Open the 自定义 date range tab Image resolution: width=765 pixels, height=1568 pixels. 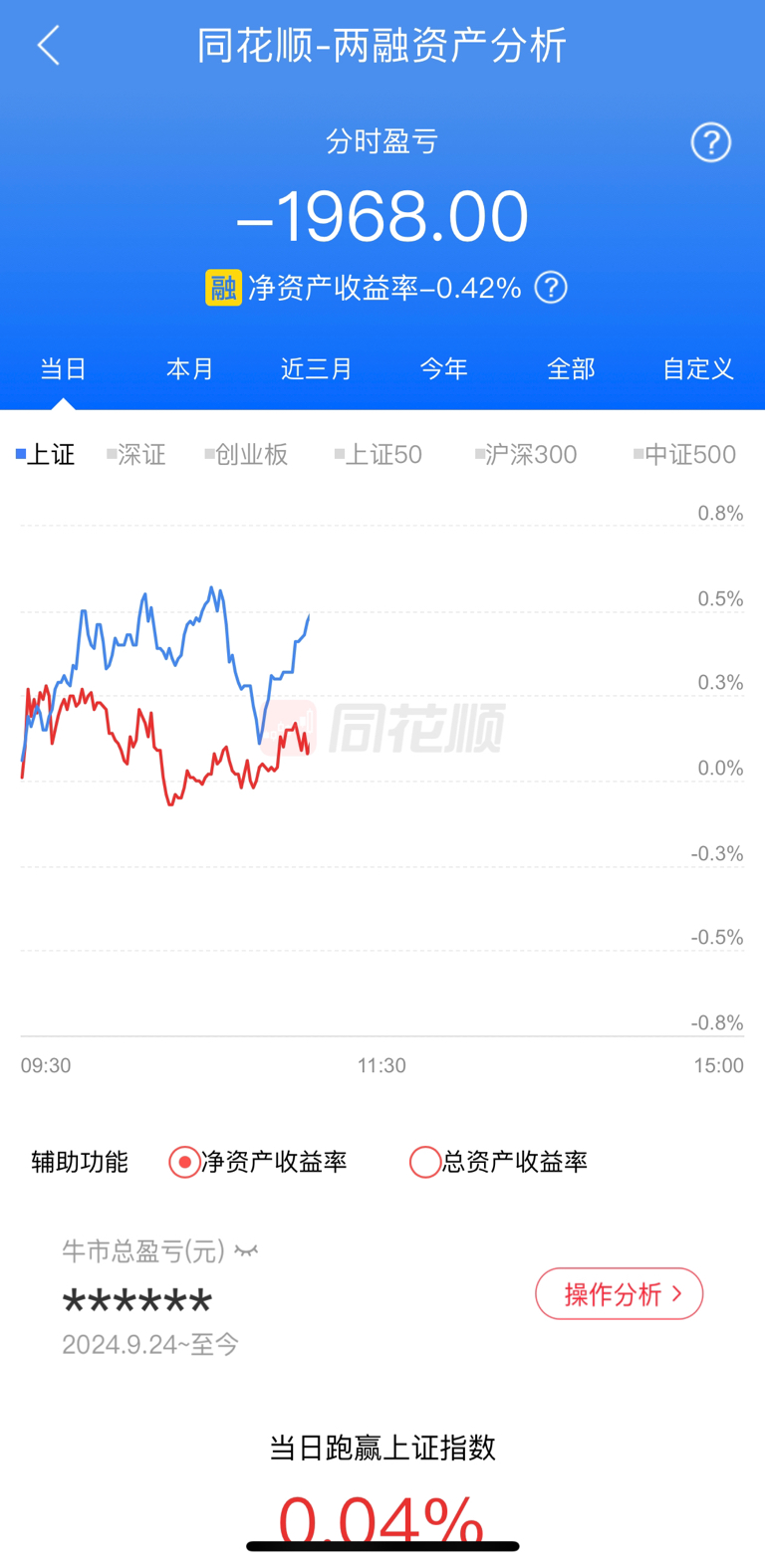point(698,368)
